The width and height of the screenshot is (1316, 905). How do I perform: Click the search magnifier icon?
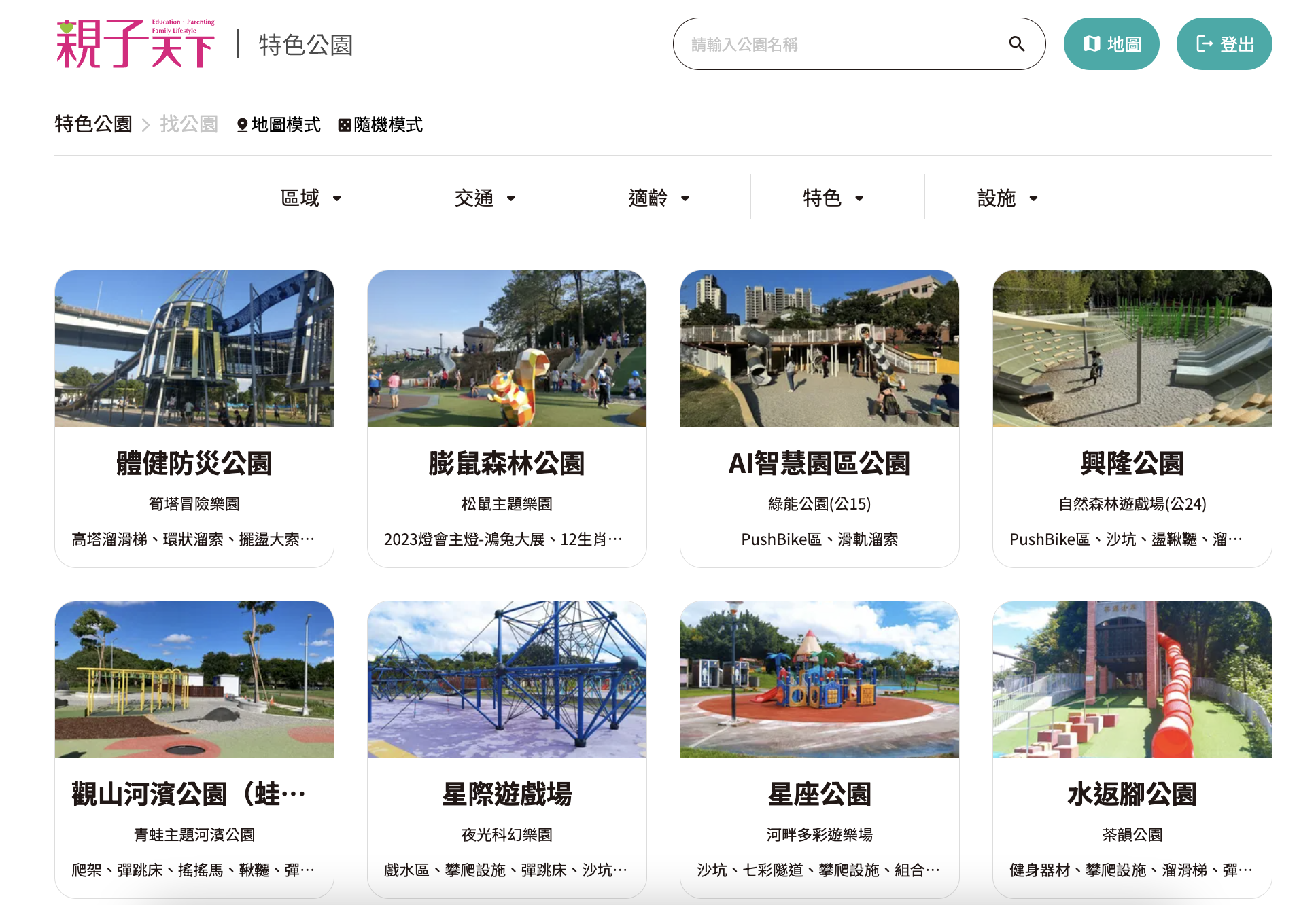point(1016,44)
